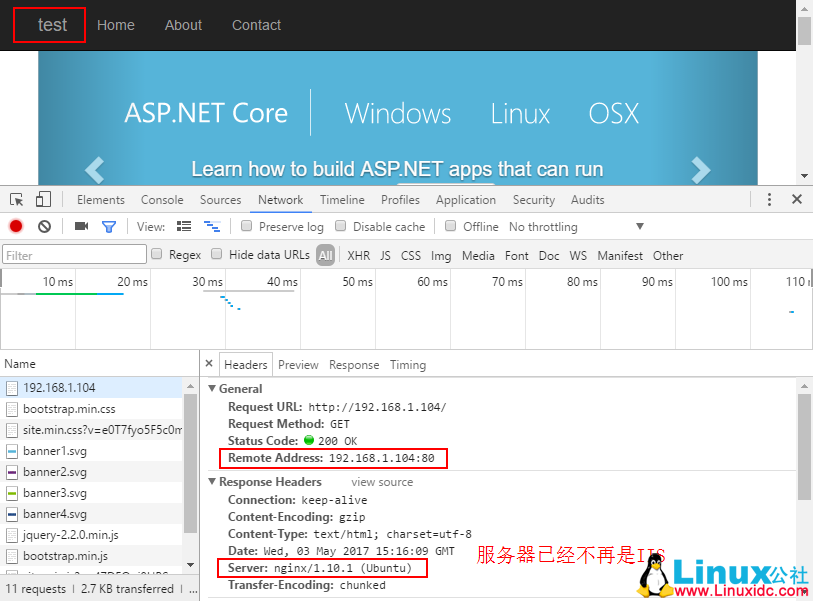This screenshot has width=813, height=601.
Task: Open the Contact page link
Action: pyautogui.click(x=256, y=25)
